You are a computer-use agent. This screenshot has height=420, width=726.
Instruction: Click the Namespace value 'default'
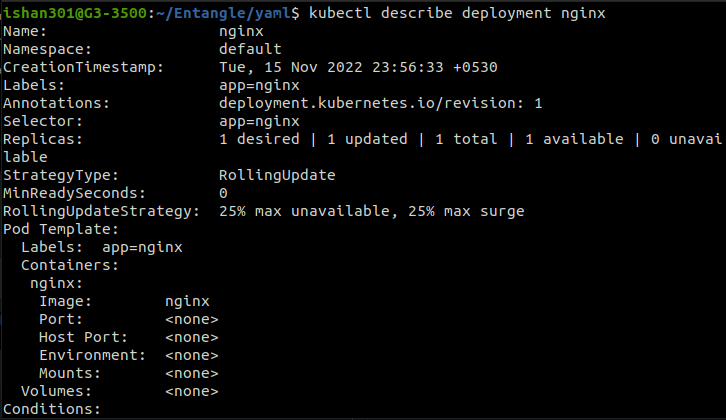(x=250, y=49)
